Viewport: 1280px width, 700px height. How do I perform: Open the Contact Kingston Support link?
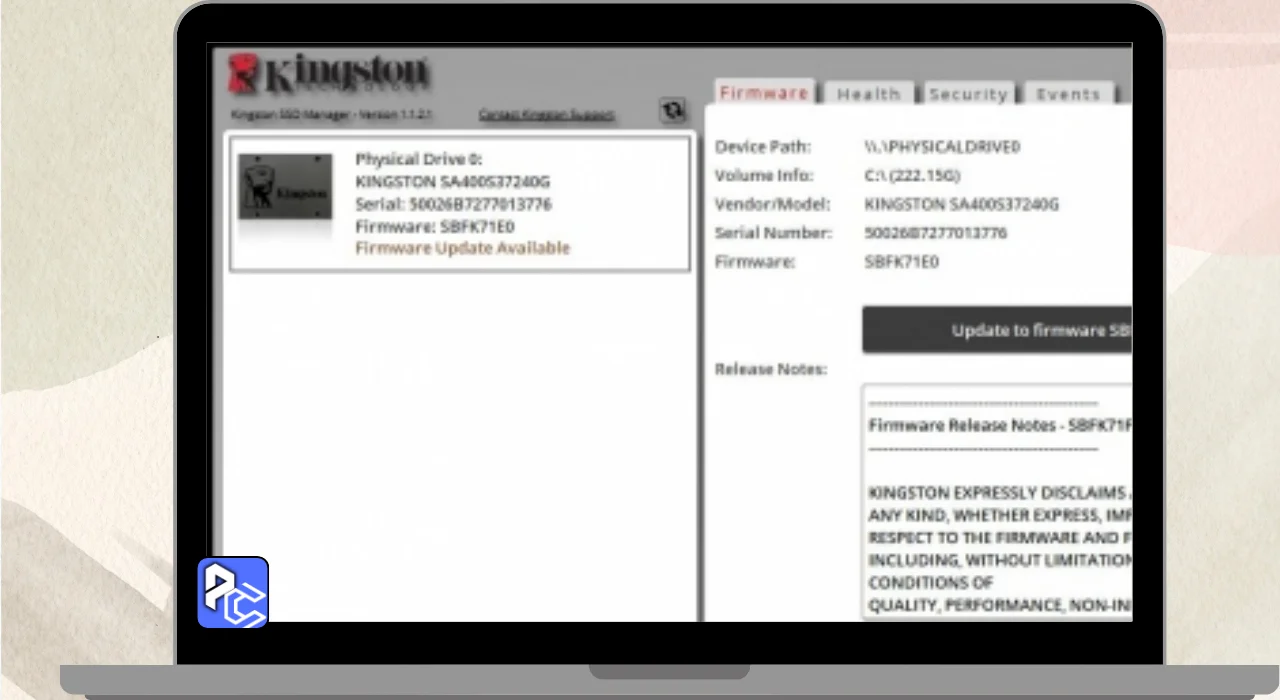click(546, 115)
